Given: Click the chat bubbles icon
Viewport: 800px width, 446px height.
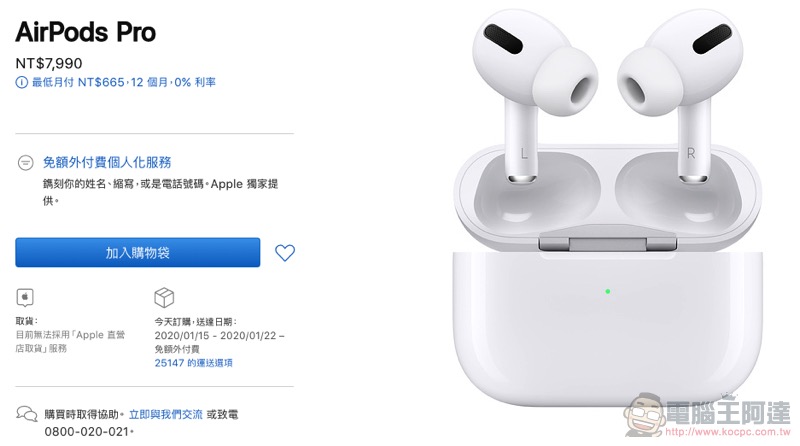Looking at the screenshot, I should click(x=27, y=414).
